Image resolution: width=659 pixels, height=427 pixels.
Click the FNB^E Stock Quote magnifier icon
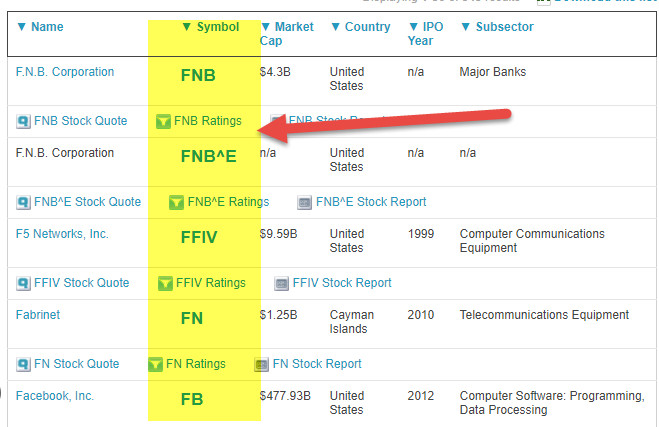pos(23,203)
